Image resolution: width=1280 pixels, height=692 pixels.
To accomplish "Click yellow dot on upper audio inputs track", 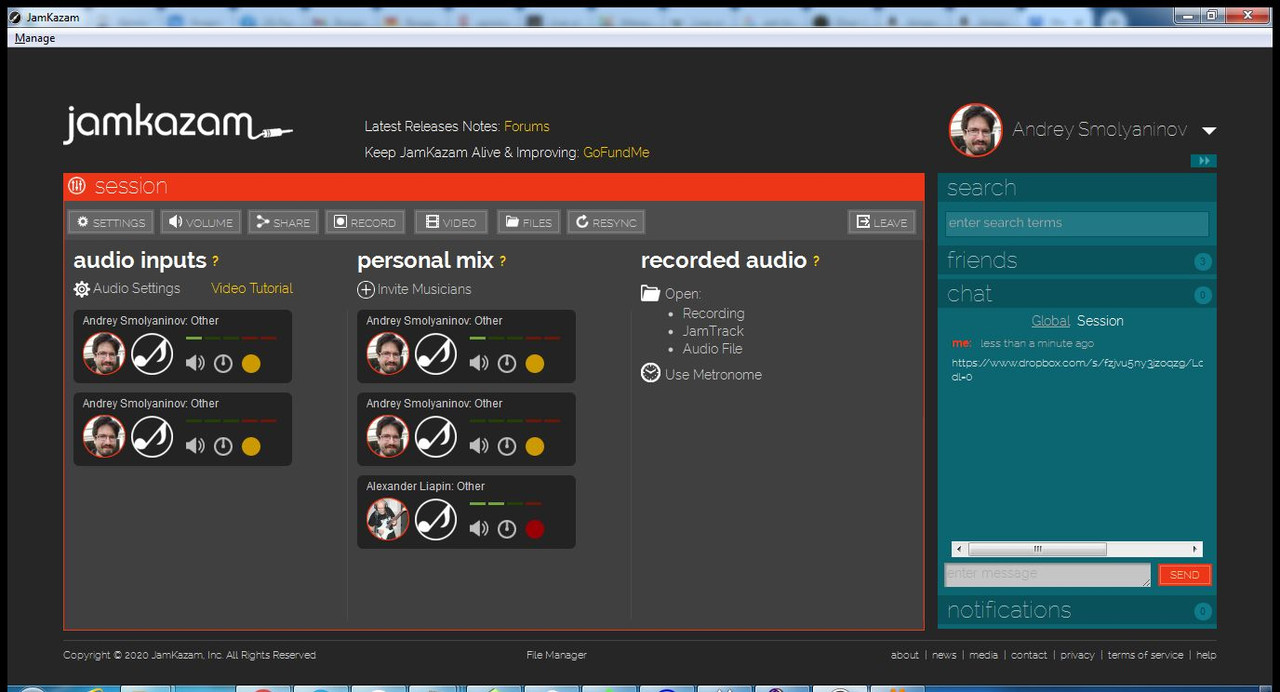I will (251, 363).
